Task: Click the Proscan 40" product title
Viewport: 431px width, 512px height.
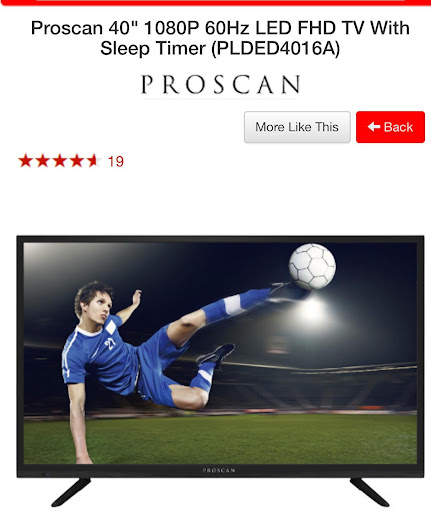Action: (x=220, y=38)
